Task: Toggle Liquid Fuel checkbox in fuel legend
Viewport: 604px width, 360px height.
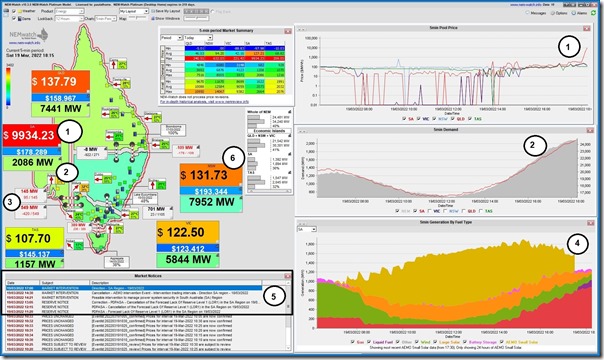Action: click(x=369, y=342)
